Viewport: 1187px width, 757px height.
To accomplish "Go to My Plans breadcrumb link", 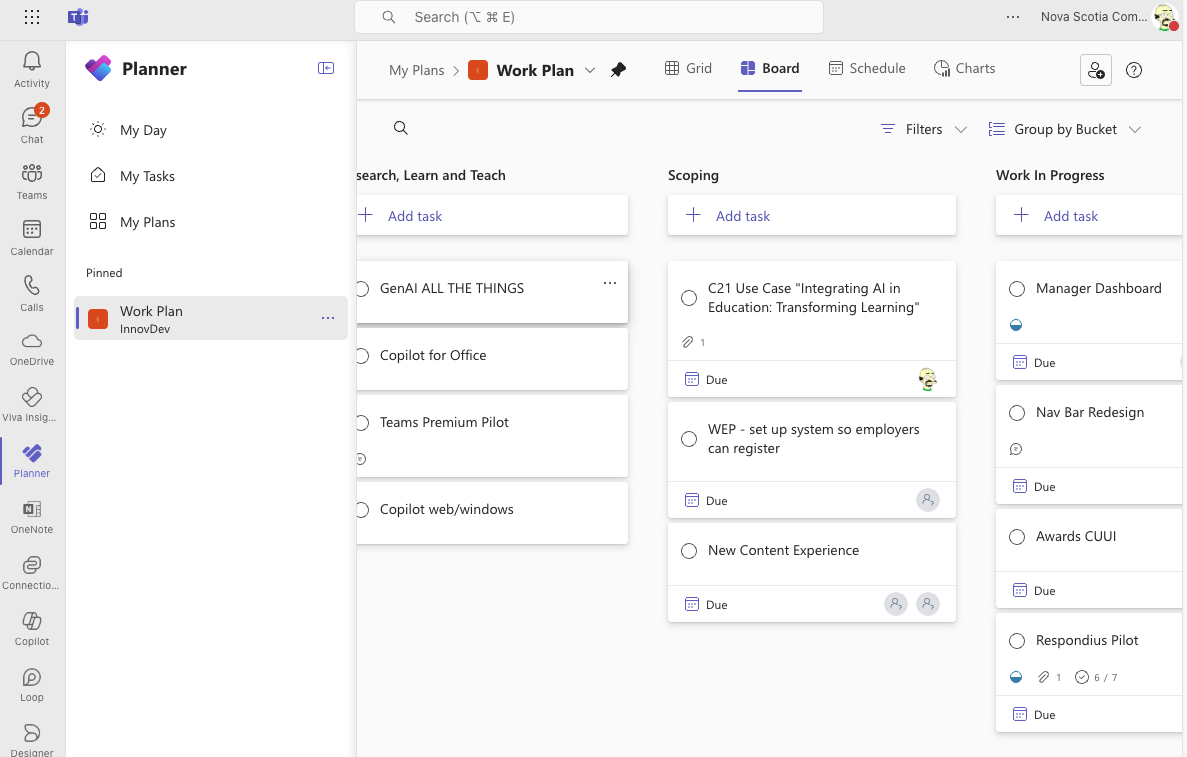I will tap(416, 70).
